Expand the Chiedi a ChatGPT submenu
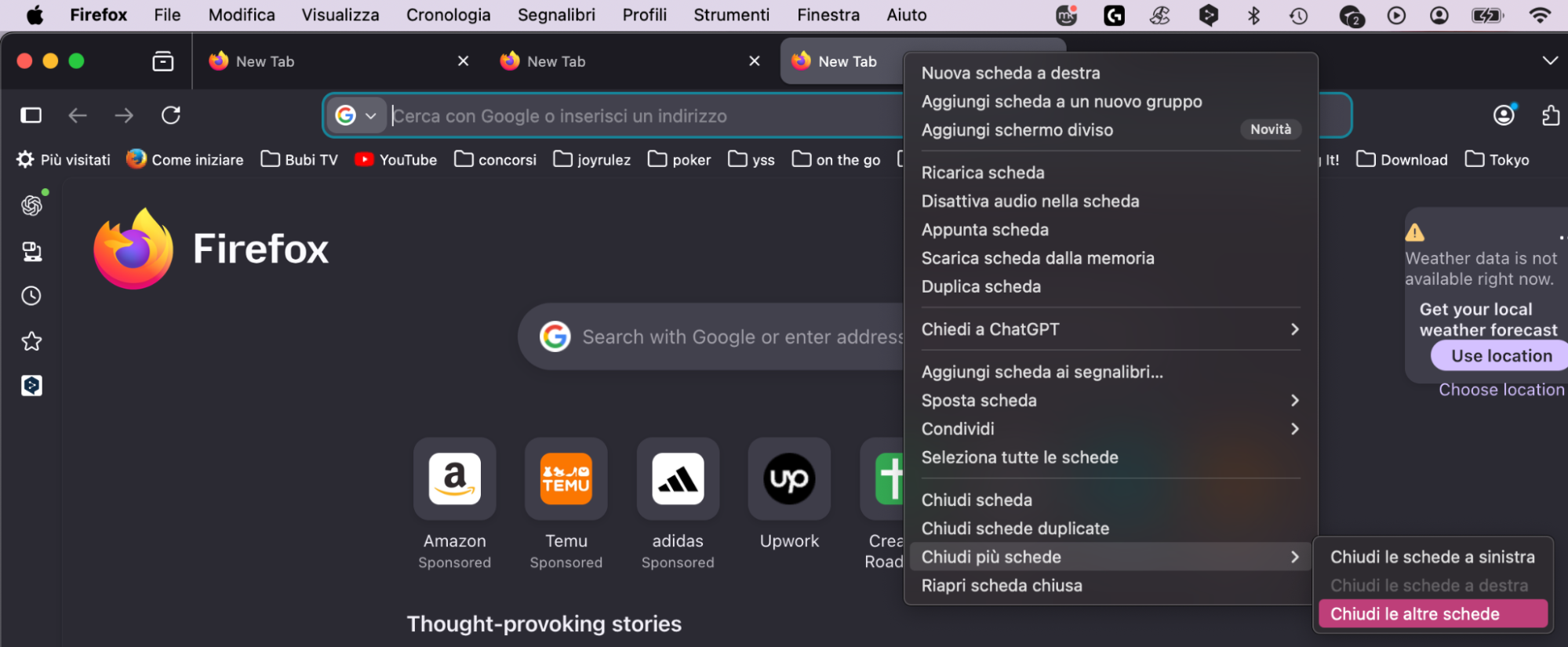This screenshot has height=647, width=1568. (x=1111, y=329)
